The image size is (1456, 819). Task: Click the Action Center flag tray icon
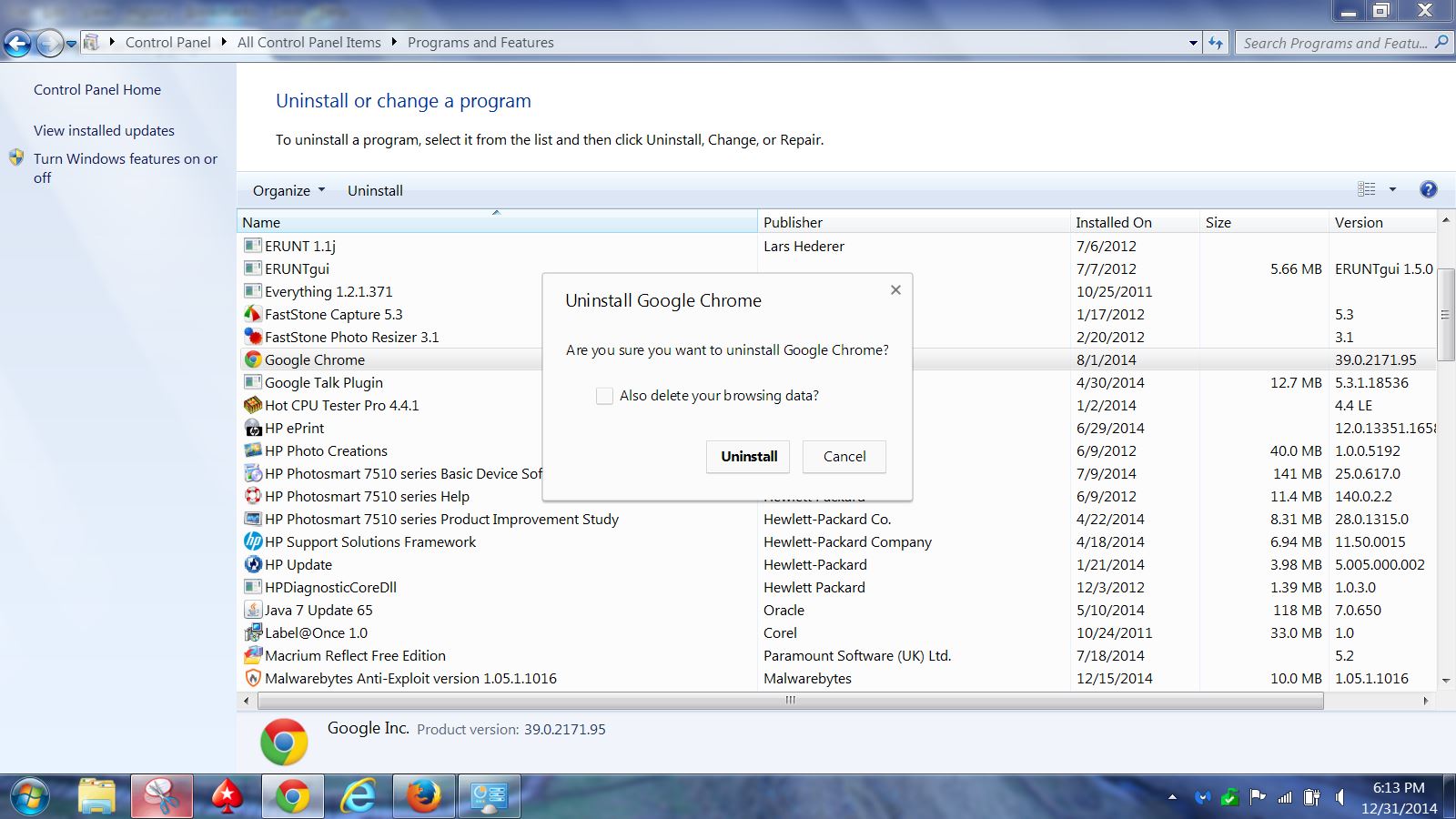tap(1258, 798)
